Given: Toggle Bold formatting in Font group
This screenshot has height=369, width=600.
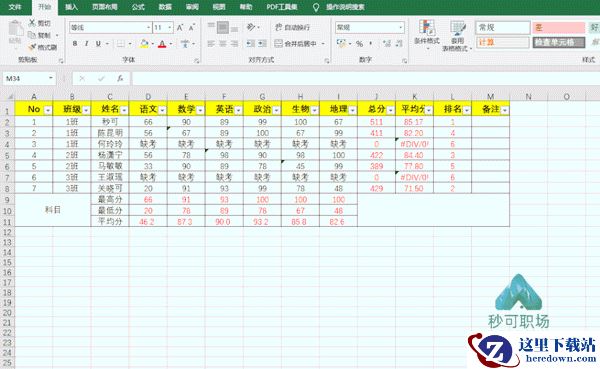Looking at the screenshot, I should coord(75,44).
